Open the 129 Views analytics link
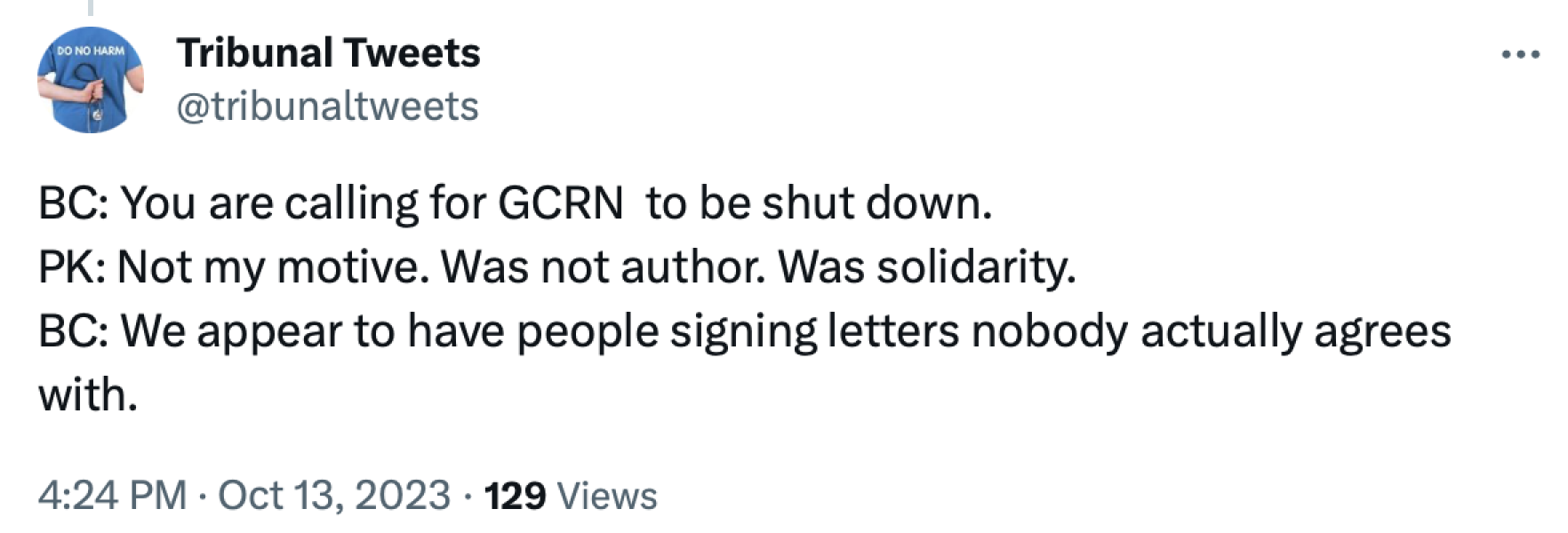1568x533 pixels. point(570,495)
